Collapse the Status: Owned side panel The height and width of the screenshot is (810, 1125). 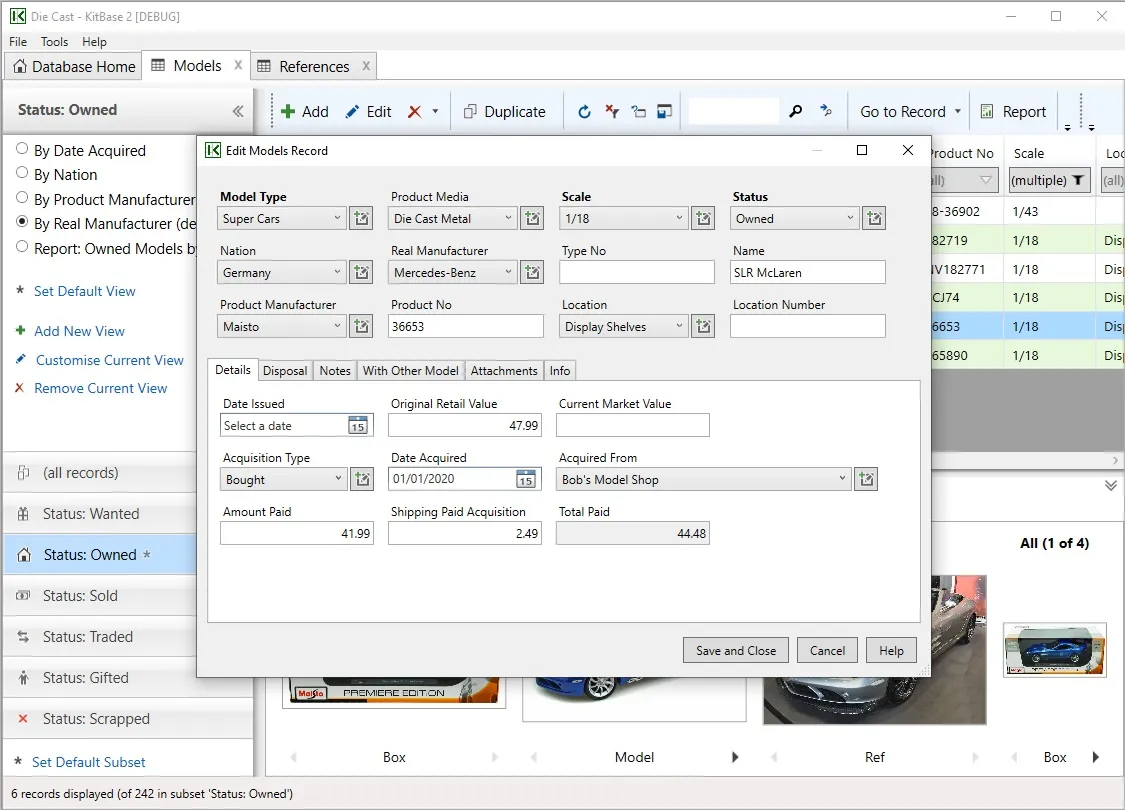[238, 111]
